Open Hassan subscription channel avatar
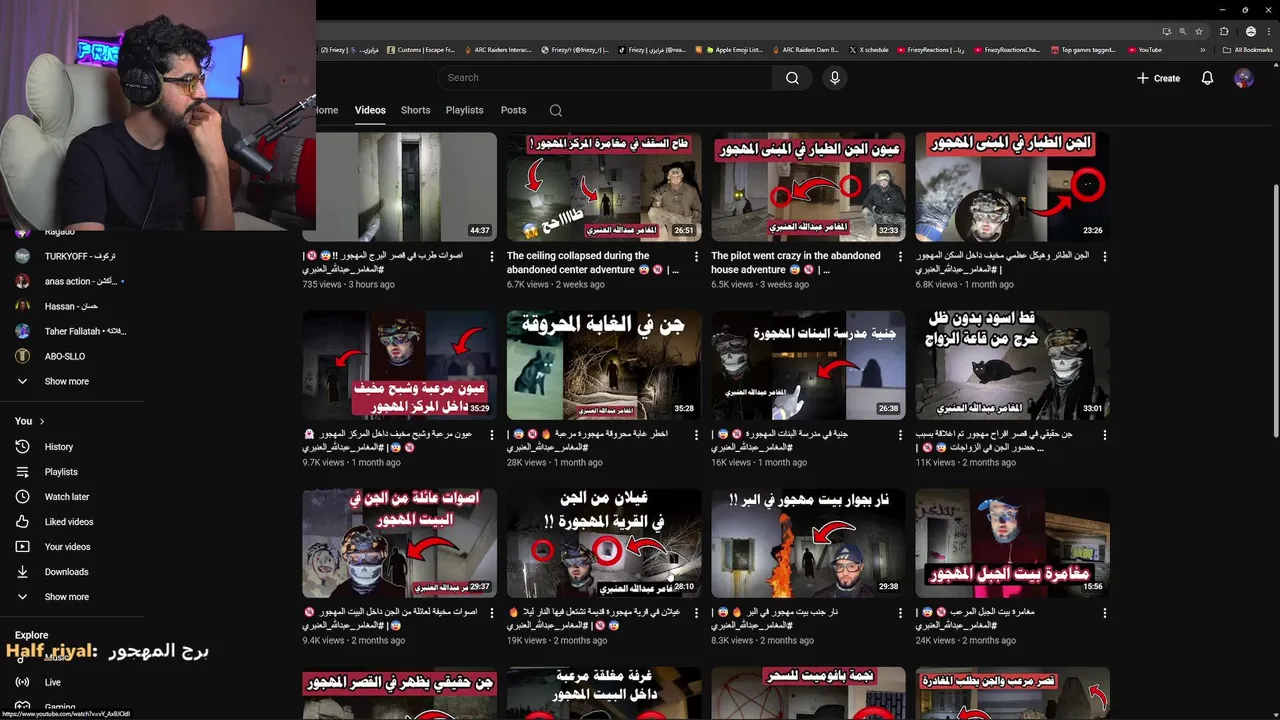The width and height of the screenshot is (1280, 720). [22, 307]
